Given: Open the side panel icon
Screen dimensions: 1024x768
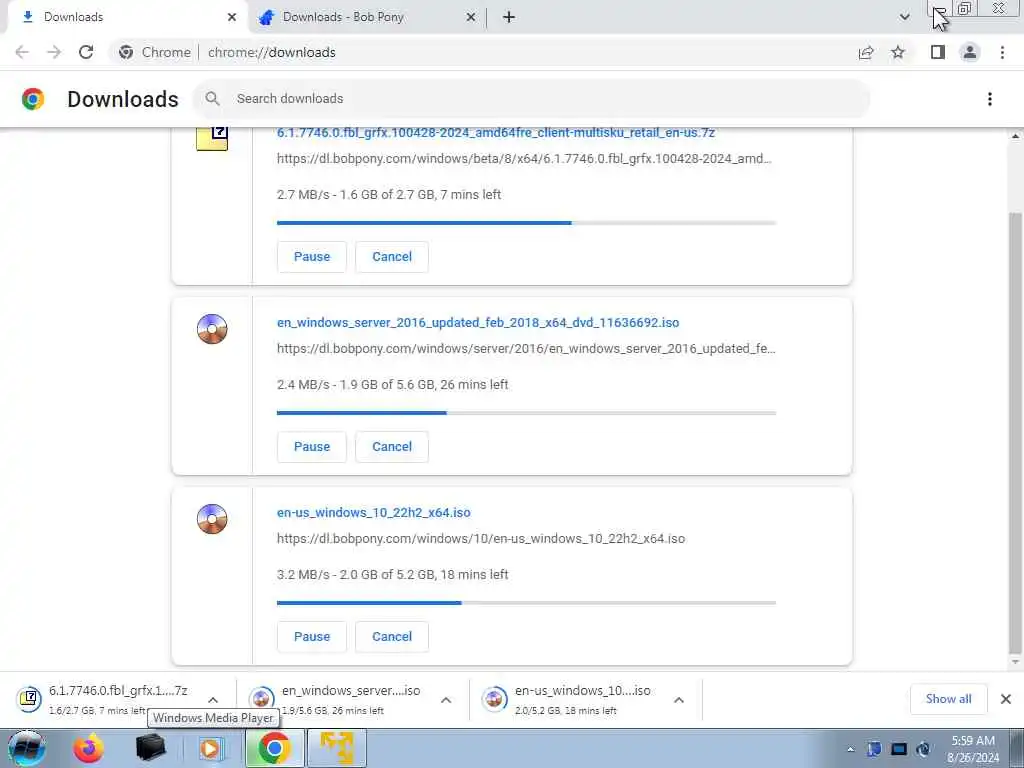Looking at the screenshot, I should [938, 52].
